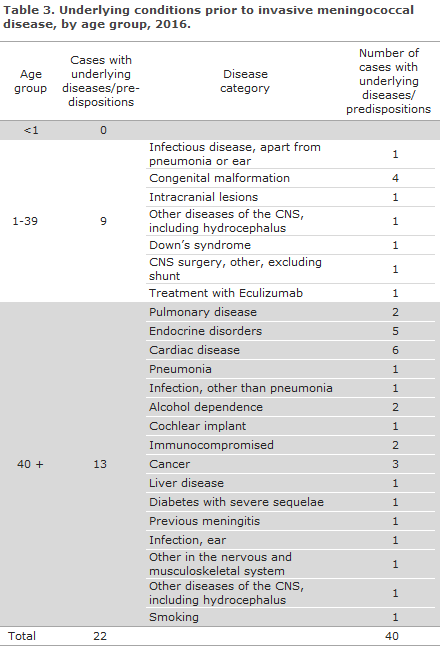Select the Cochlear implant row

pyautogui.click(x=290, y=426)
